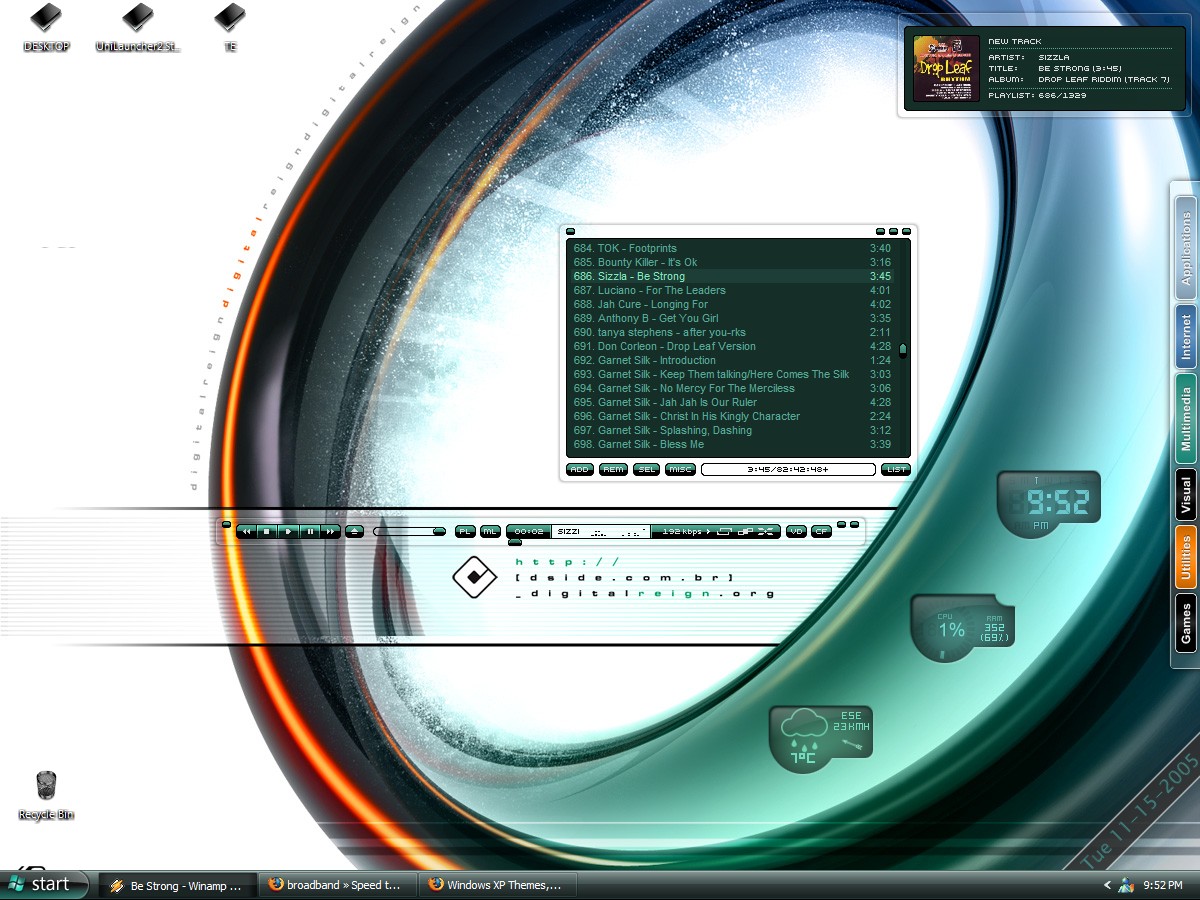
Task: Select '691. Don Corleon - Drop Leaf Version'
Action: tap(732, 346)
